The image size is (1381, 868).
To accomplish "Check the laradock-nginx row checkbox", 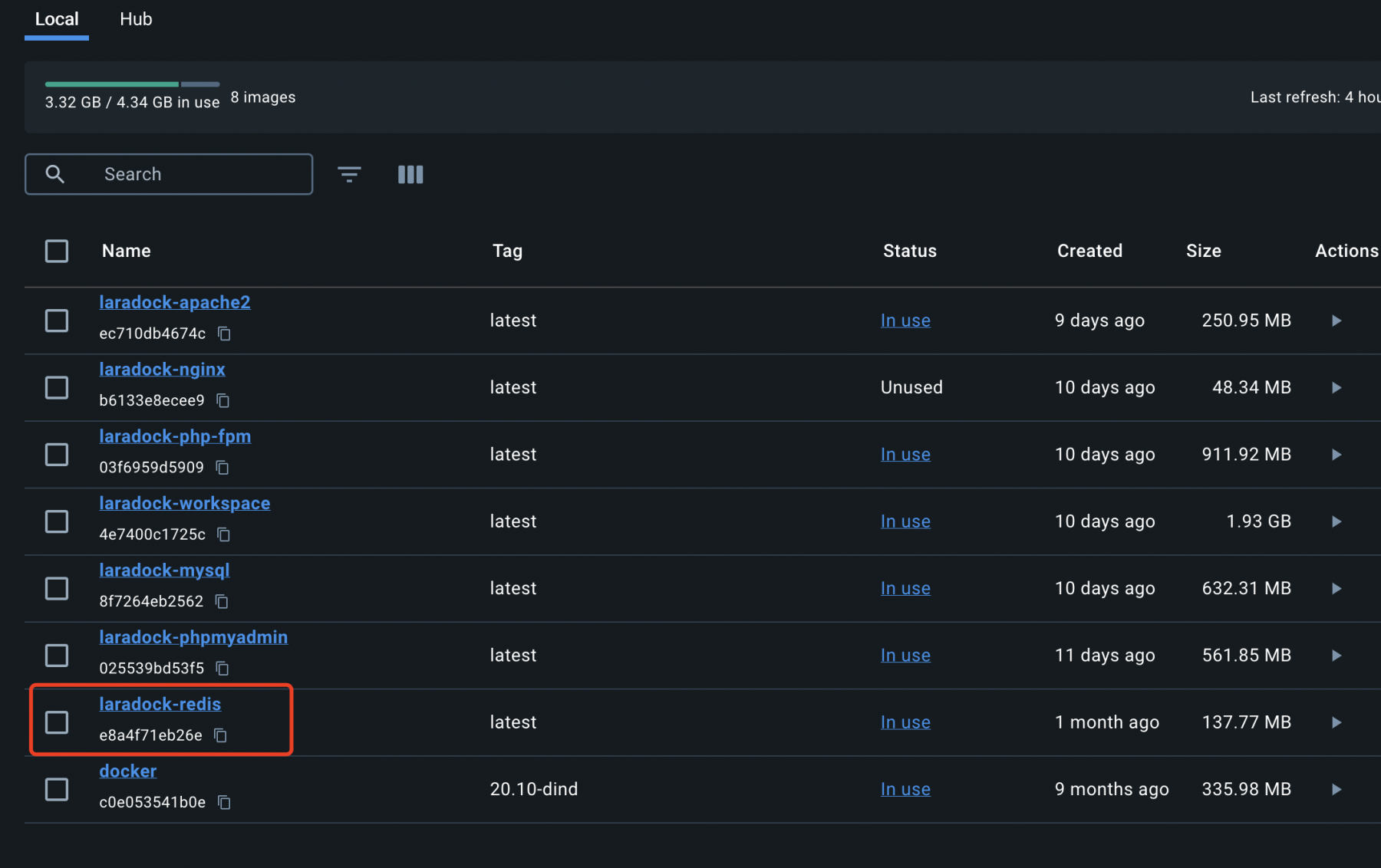I will pos(57,387).
